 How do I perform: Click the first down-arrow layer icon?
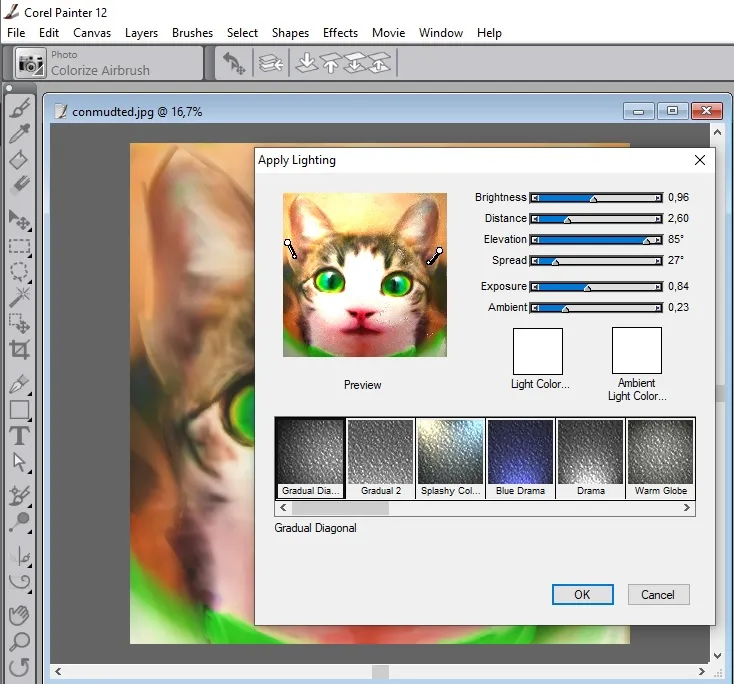[x=306, y=63]
